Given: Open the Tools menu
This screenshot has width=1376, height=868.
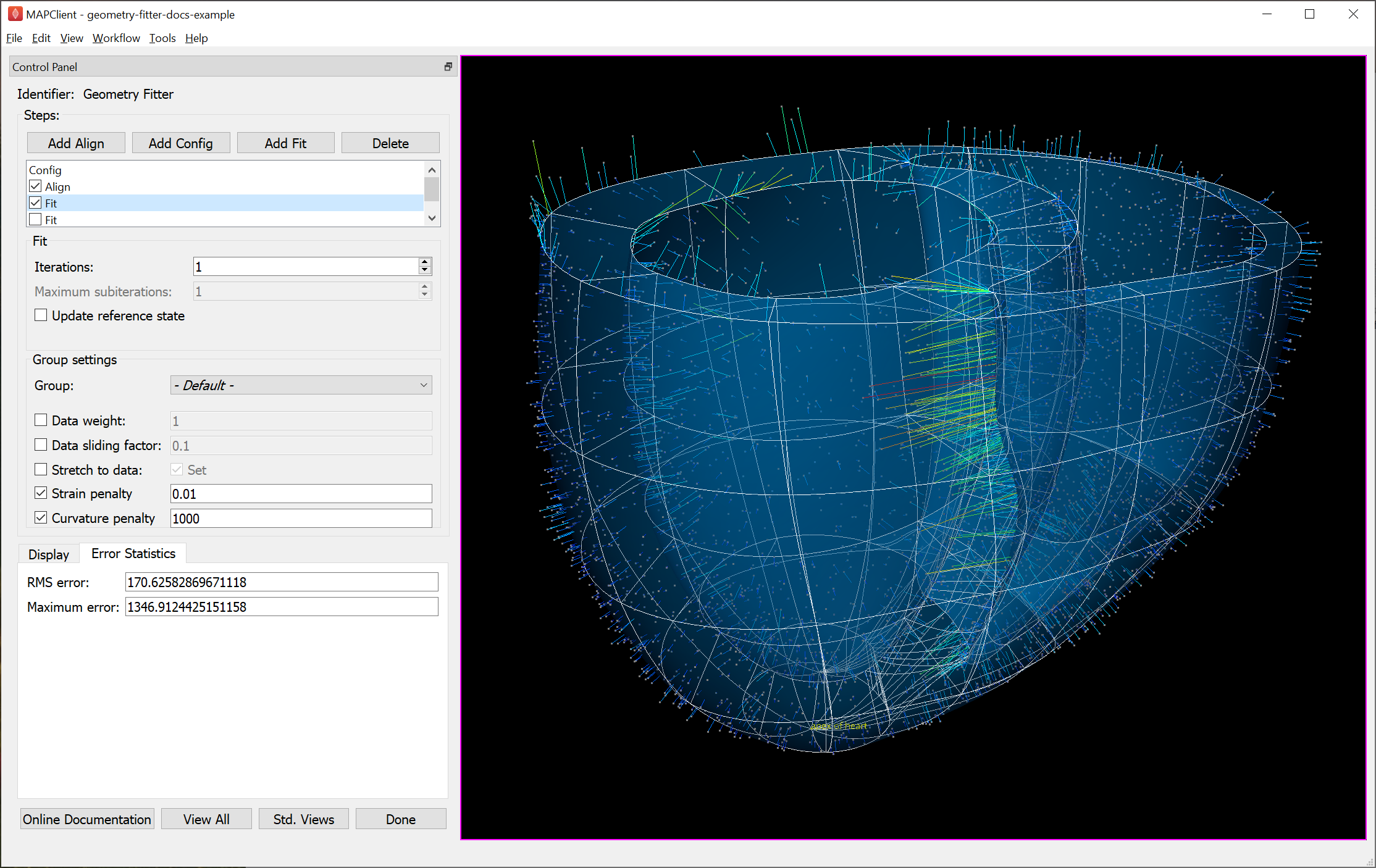Looking at the screenshot, I should coord(162,38).
